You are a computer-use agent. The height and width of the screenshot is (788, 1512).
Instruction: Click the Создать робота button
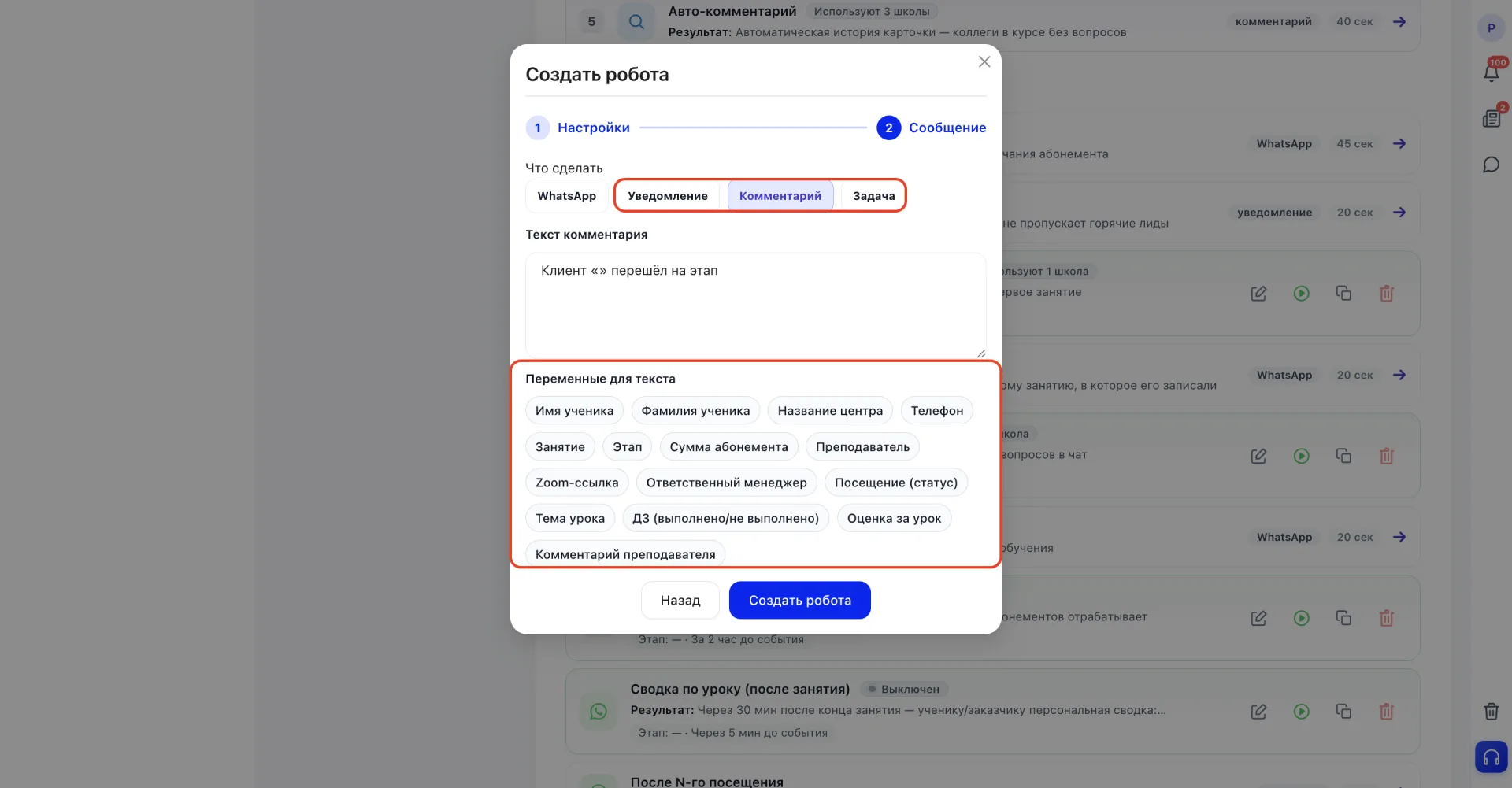[x=799, y=601]
